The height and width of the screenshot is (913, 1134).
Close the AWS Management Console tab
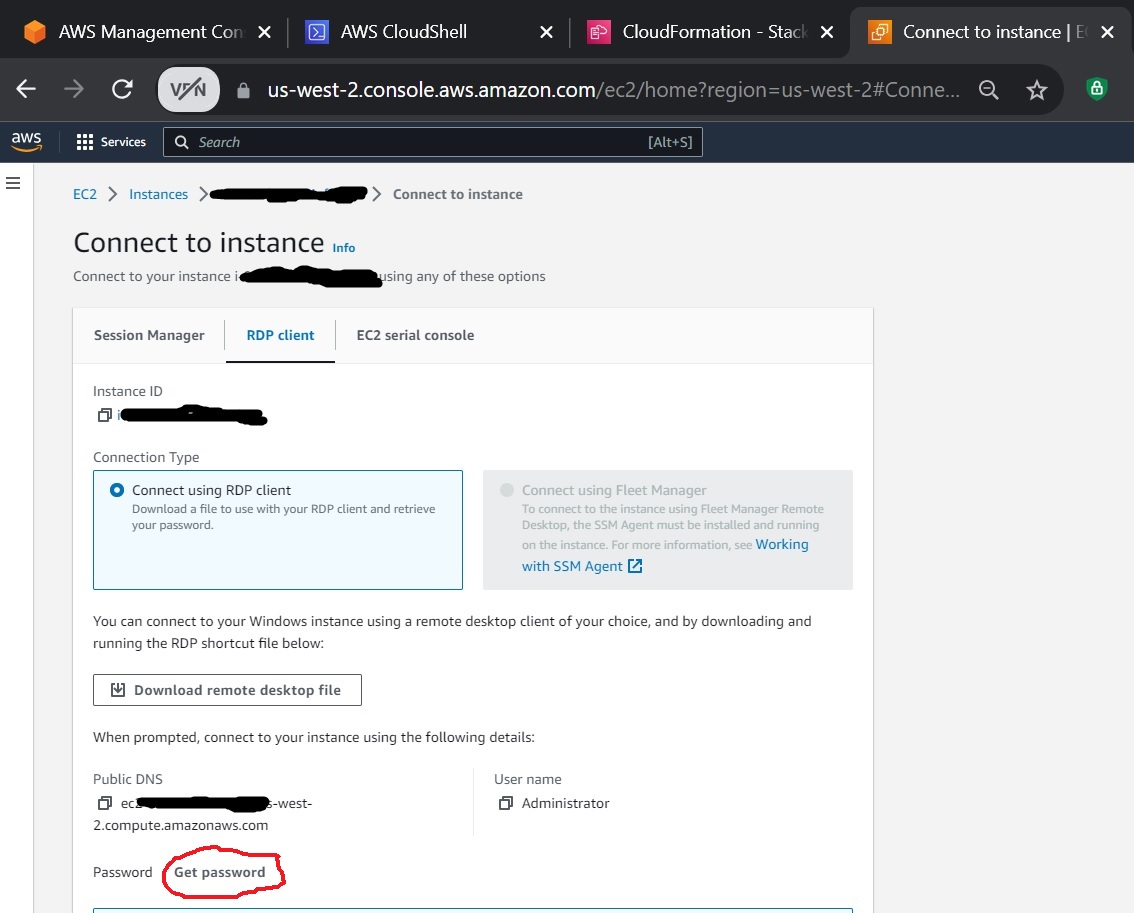[x=265, y=32]
